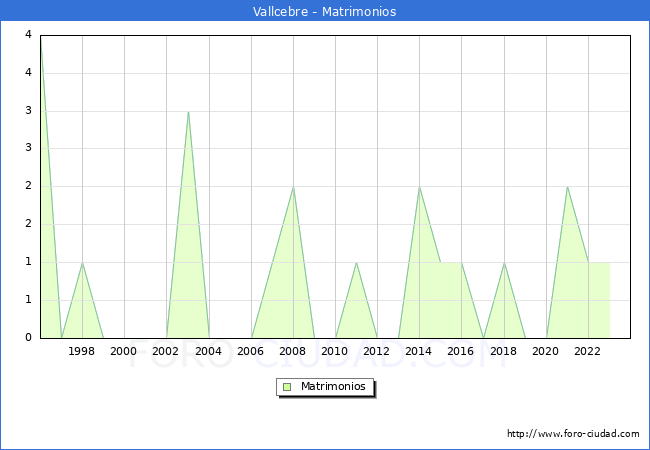Click the 1998 x-axis label
Screen dimensions: 650x450
pyautogui.click(x=81, y=351)
